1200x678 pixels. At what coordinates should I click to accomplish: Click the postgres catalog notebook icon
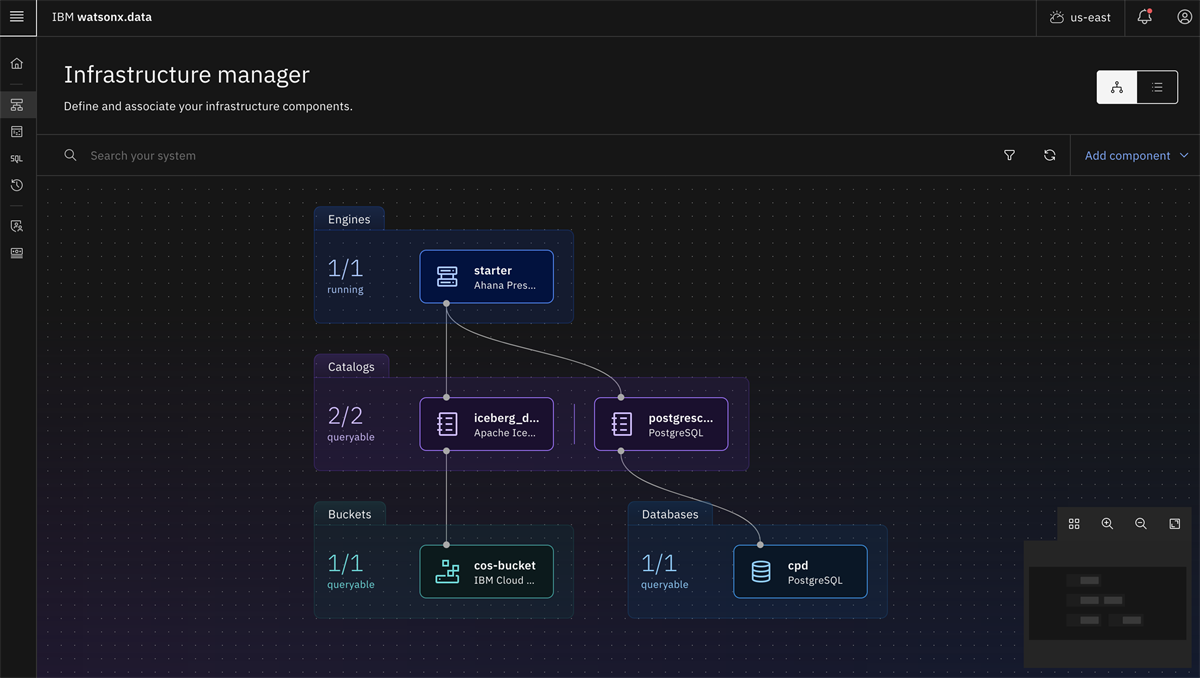622,425
